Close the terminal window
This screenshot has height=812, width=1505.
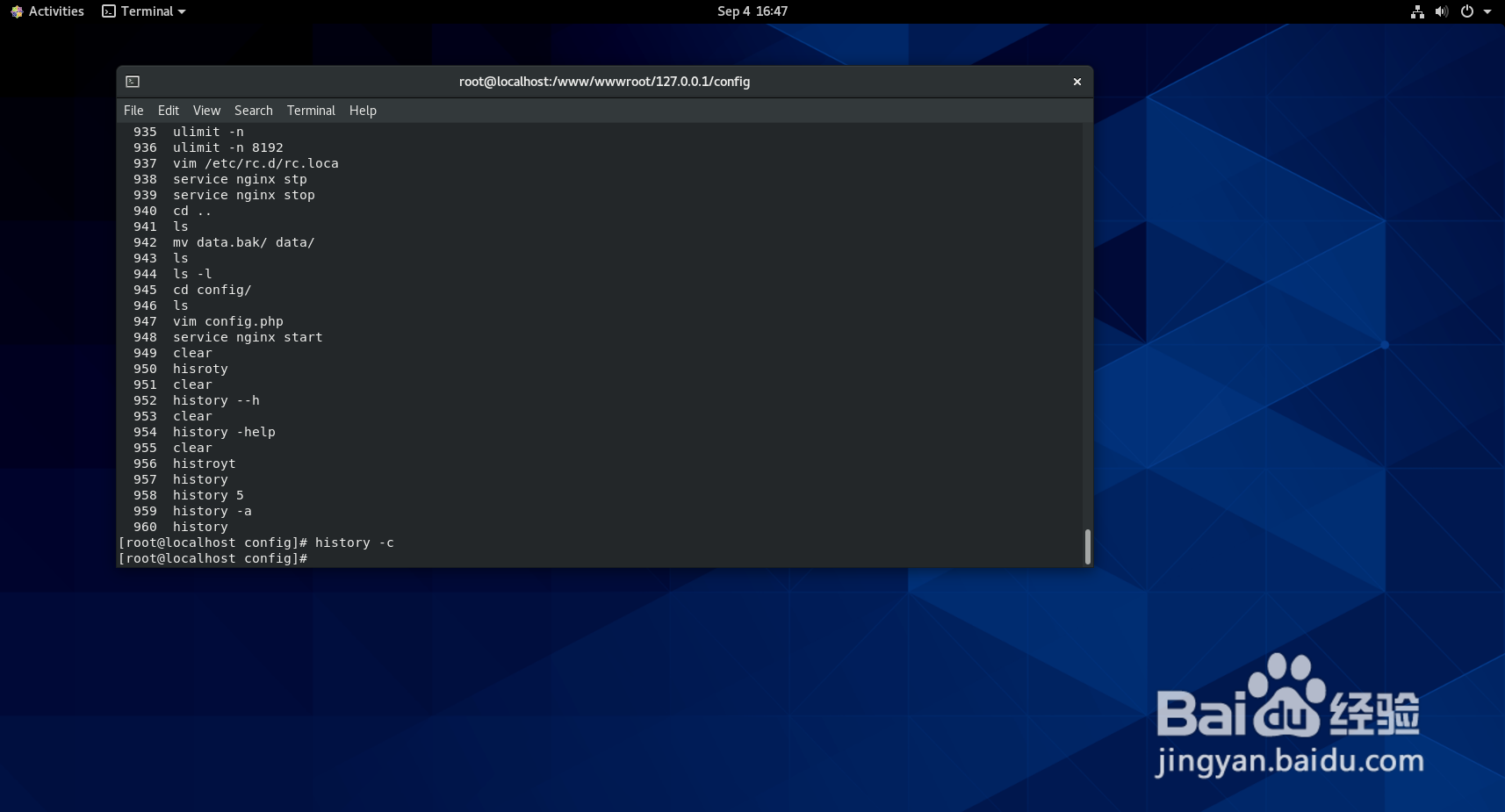[x=1077, y=82]
